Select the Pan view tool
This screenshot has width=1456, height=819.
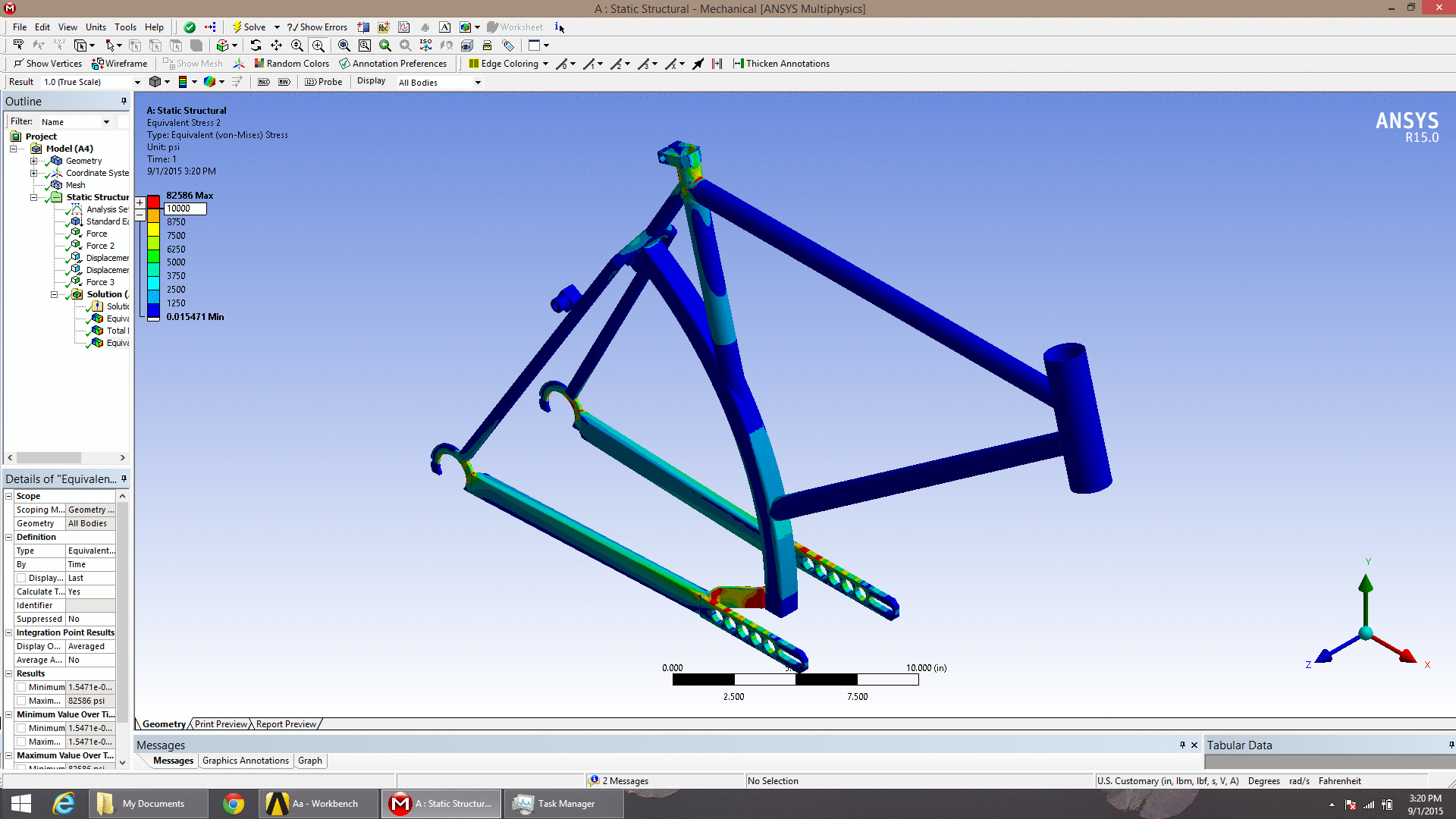(x=276, y=45)
